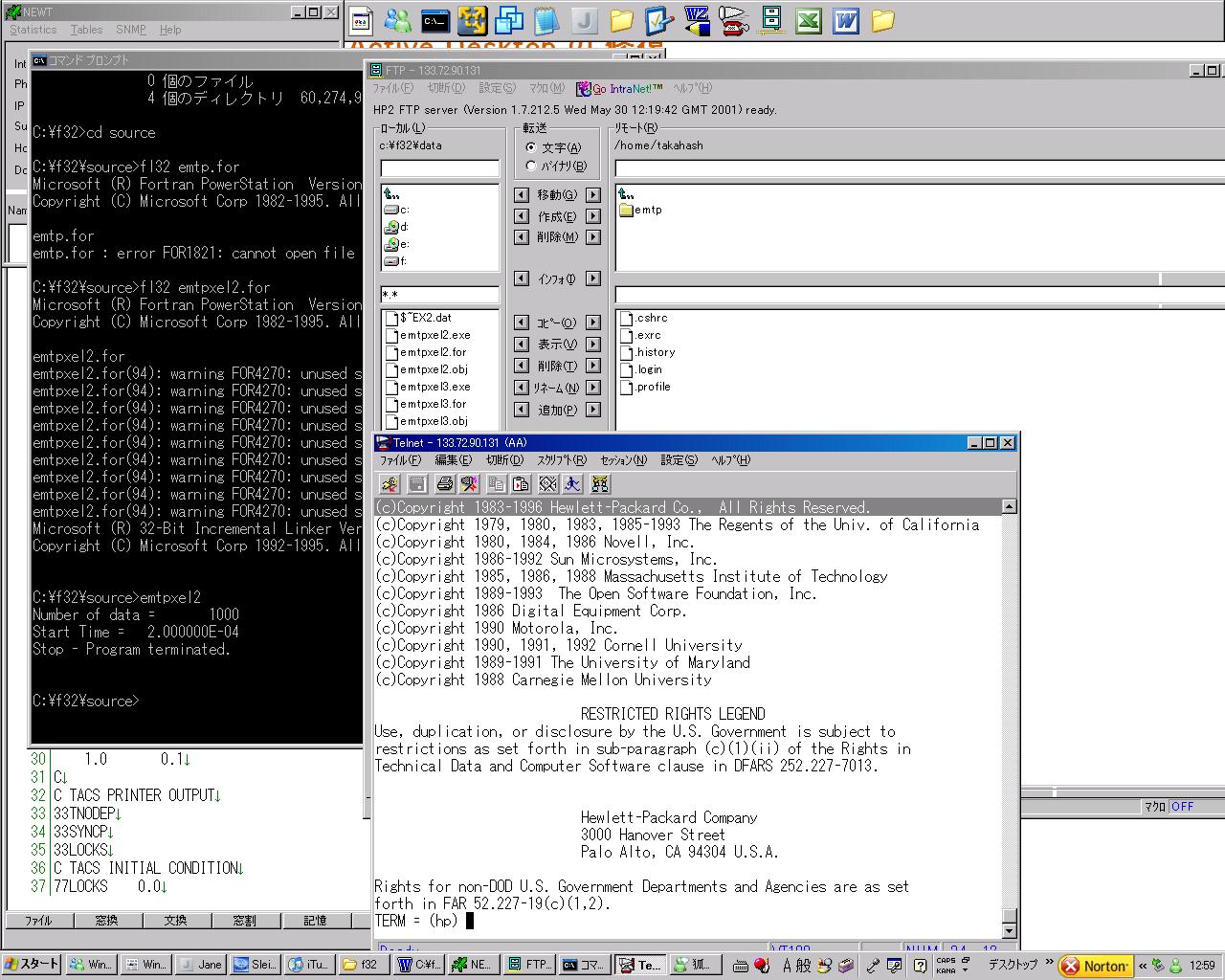Open the checklist task icon in shortcut bar
Screen dimensions: 1225x980
pyautogui.click(x=659, y=20)
